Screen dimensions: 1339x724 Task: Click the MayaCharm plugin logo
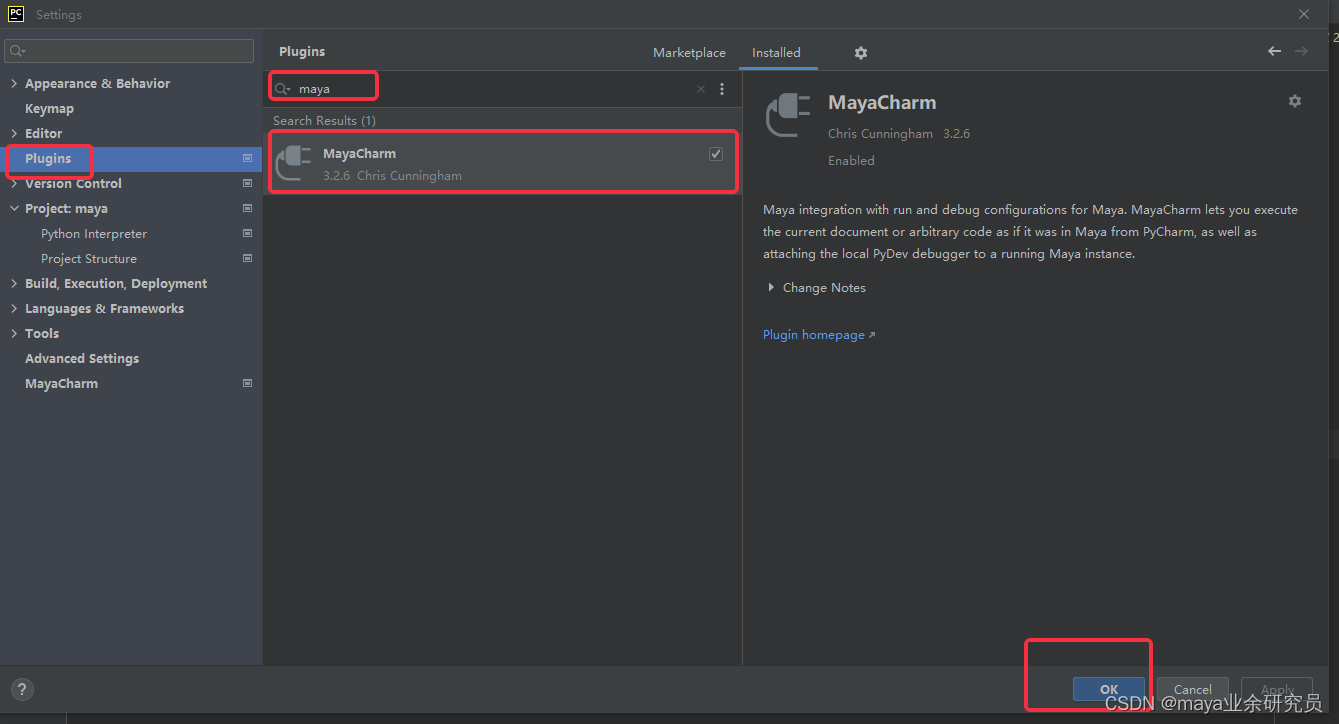pyautogui.click(x=789, y=115)
